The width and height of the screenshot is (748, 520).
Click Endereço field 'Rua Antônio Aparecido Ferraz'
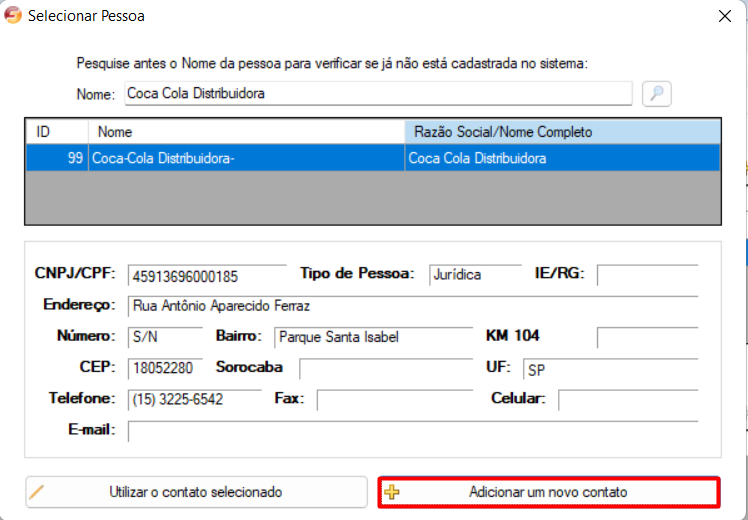(x=413, y=306)
